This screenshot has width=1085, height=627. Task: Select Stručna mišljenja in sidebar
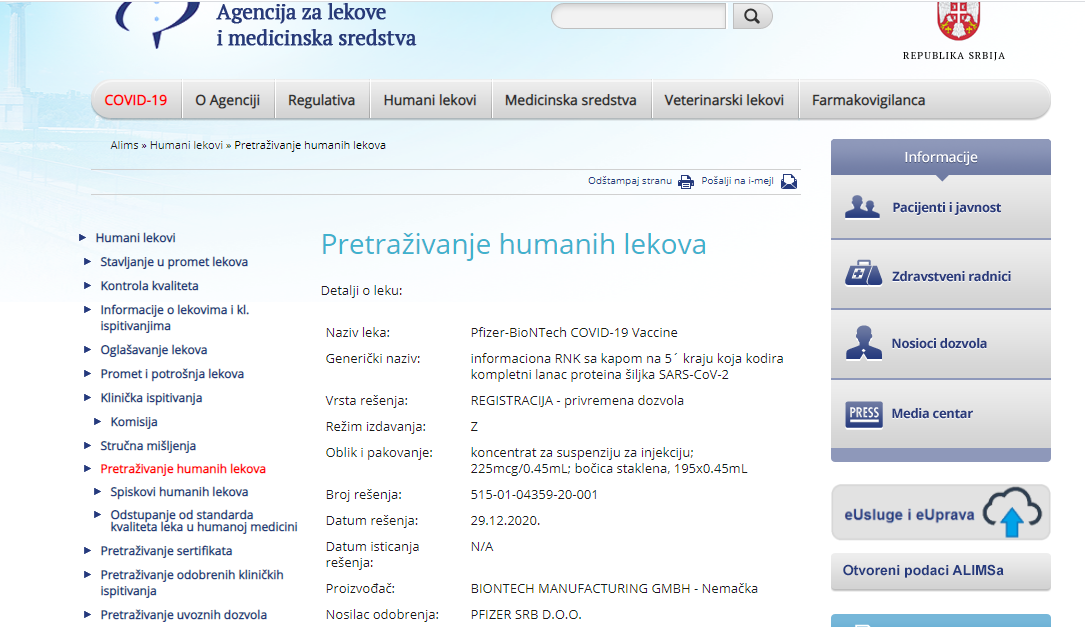[x=148, y=446]
